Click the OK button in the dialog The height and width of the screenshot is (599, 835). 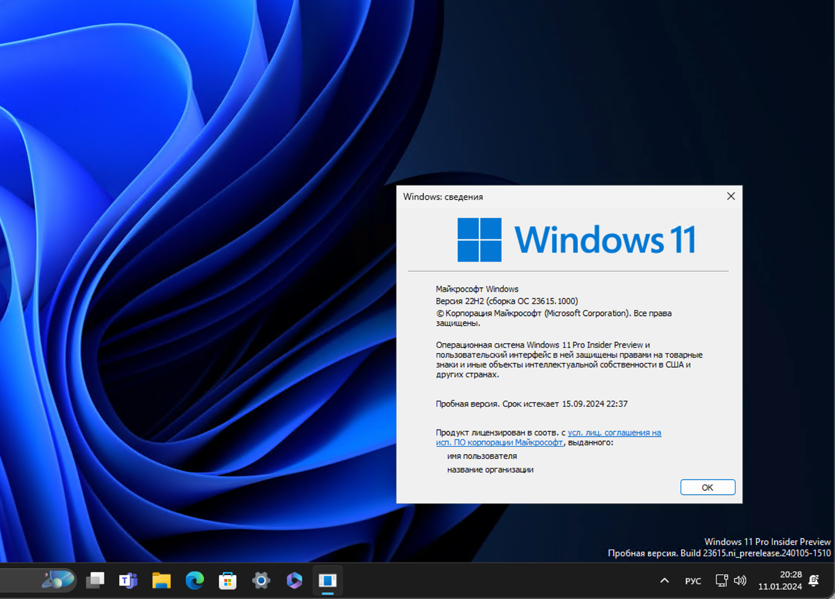(x=707, y=487)
